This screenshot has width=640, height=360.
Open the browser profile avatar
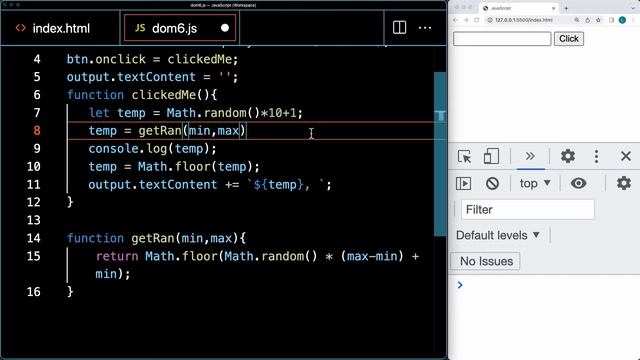pos(622,20)
